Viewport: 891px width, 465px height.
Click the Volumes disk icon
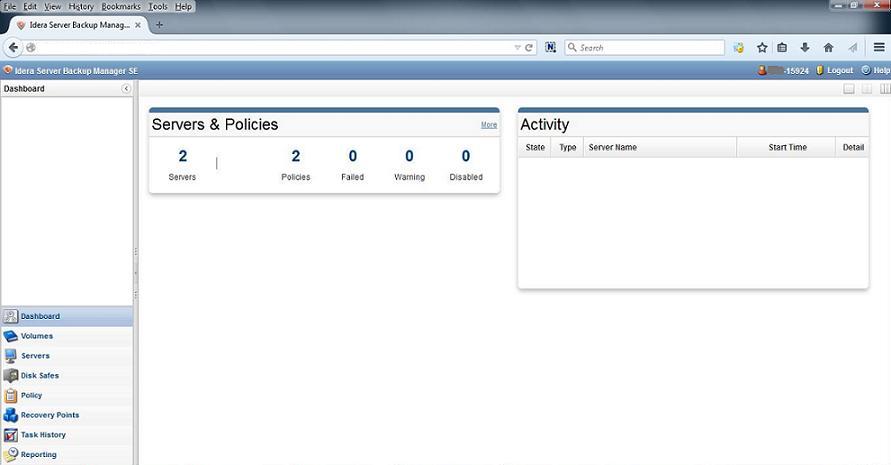click(x=10, y=336)
